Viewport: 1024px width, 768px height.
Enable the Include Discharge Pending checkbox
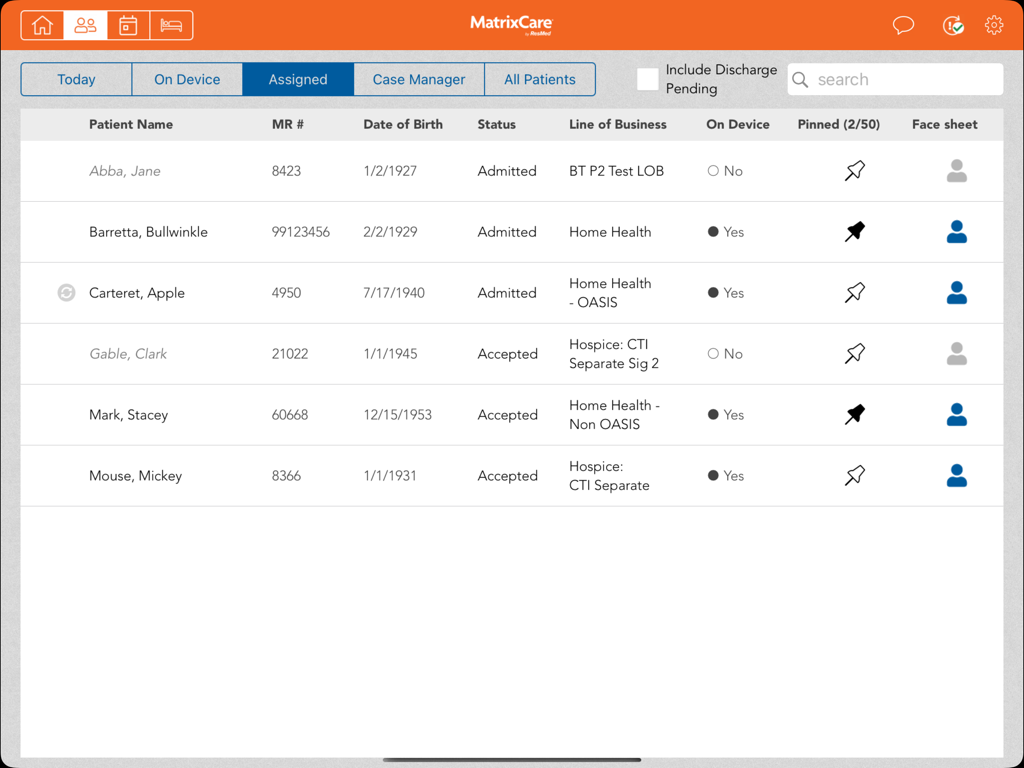click(x=647, y=78)
